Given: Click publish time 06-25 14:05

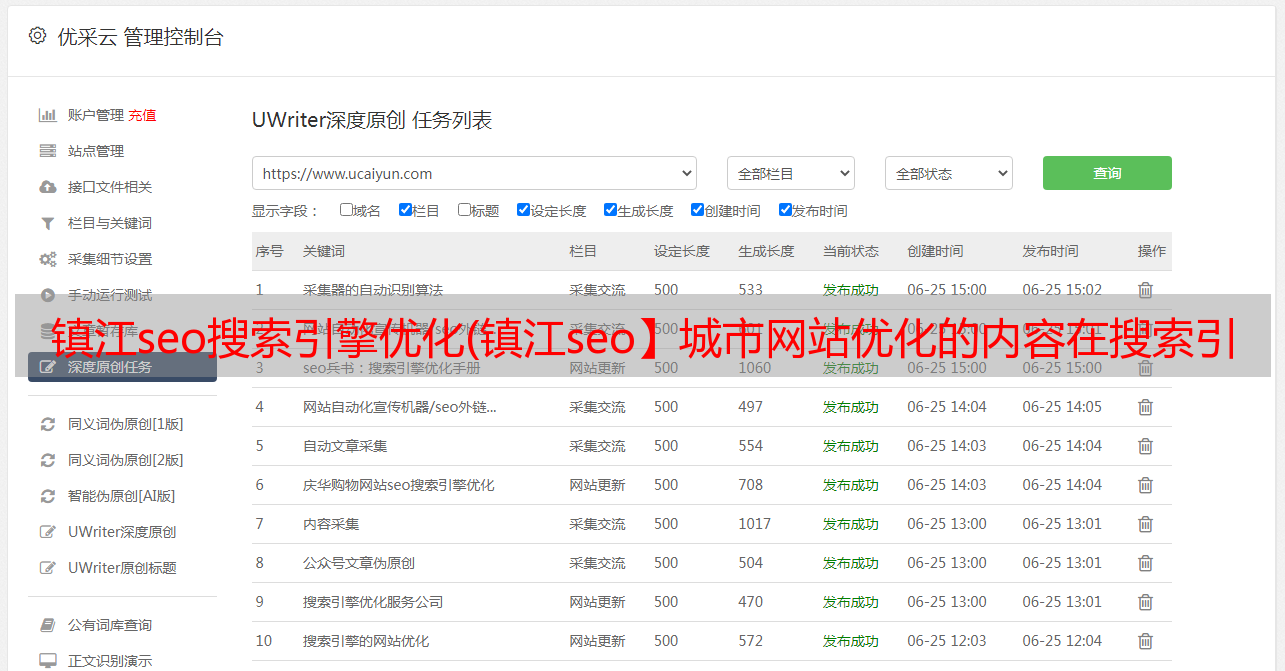Looking at the screenshot, I should click(x=1062, y=407).
